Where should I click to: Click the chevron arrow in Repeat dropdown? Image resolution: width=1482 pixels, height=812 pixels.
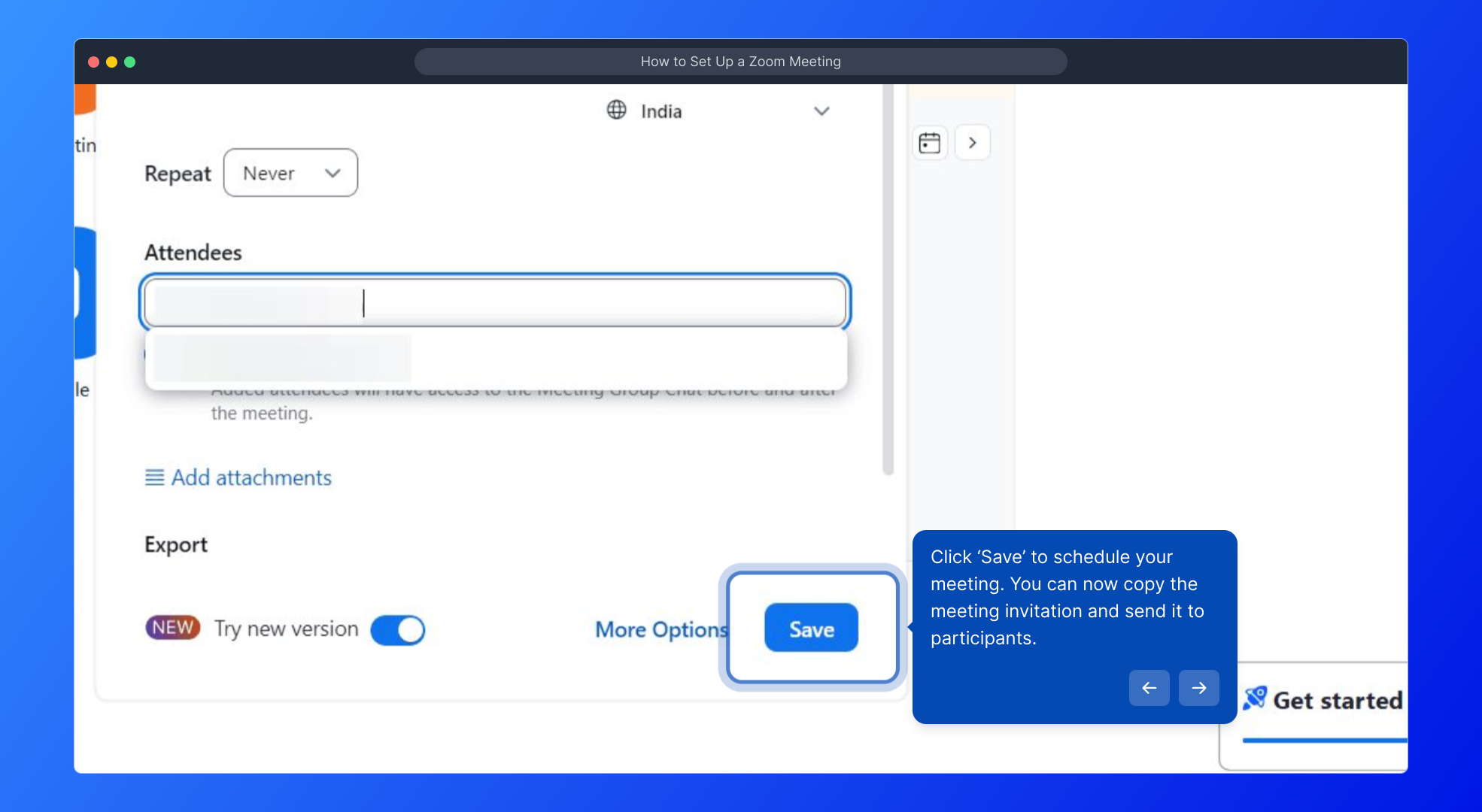(333, 173)
